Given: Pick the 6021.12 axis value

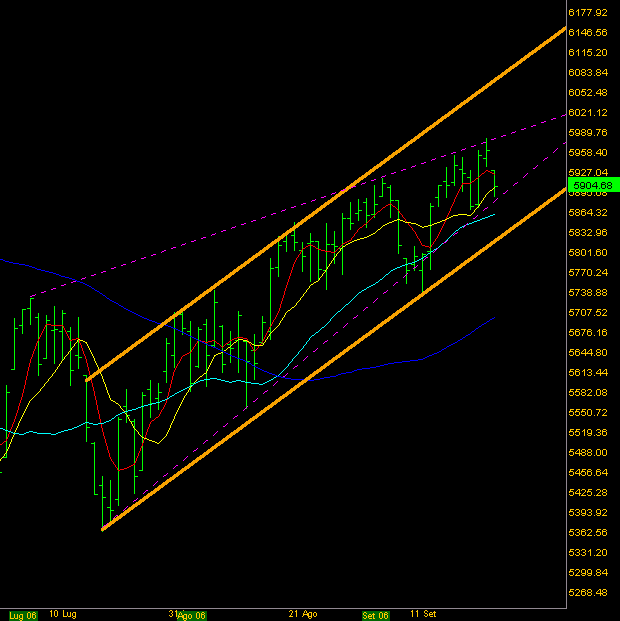Looking at the screenshot, I should pyautogui.click(x=588, y=112).
